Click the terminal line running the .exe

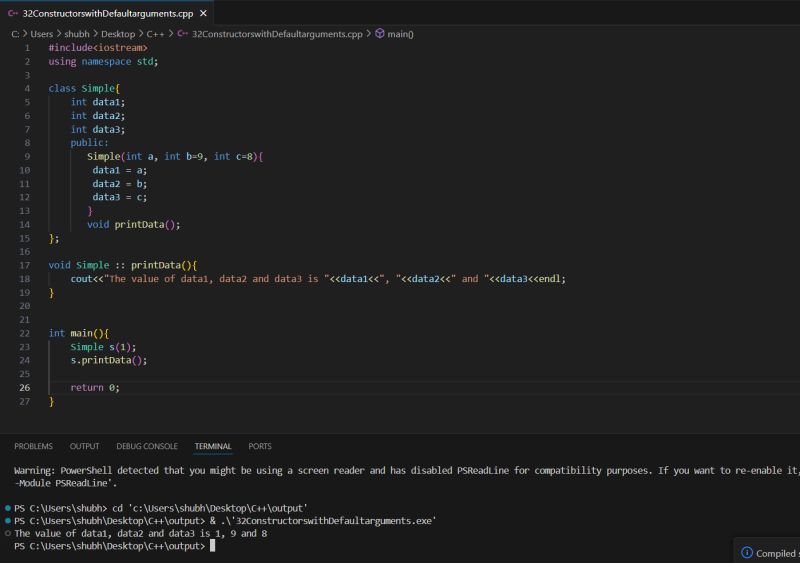click(225, 521)
